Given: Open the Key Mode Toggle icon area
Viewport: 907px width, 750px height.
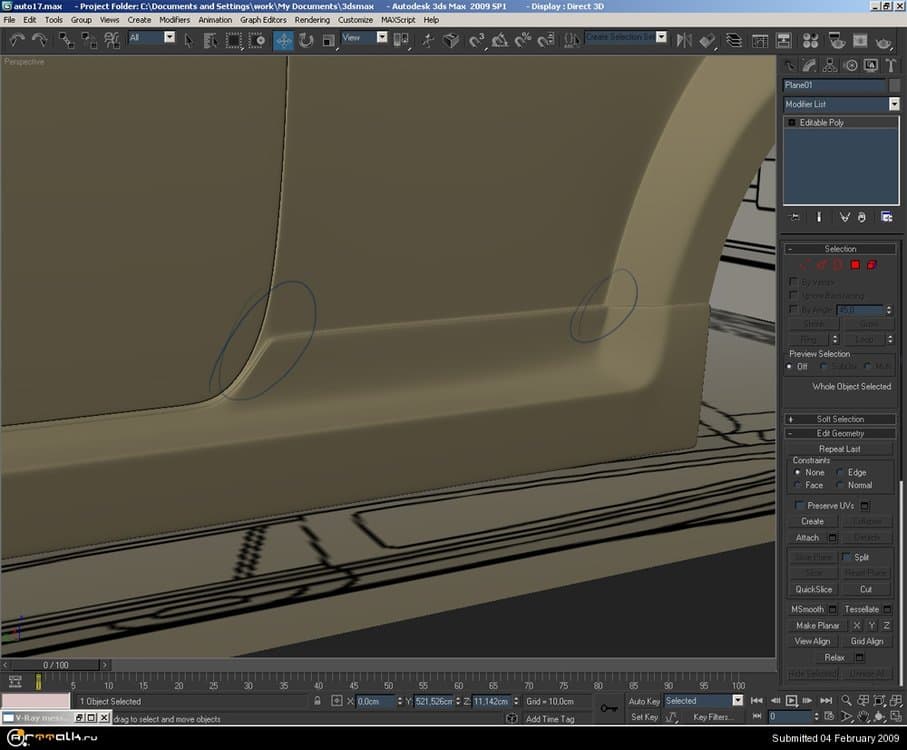Looking at the screenshot, I should pyautogui.click(x=757, y=716).
